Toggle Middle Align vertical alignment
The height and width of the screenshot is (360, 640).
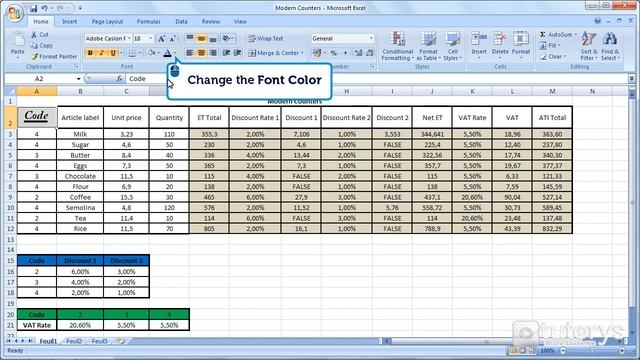coord(201,39)
